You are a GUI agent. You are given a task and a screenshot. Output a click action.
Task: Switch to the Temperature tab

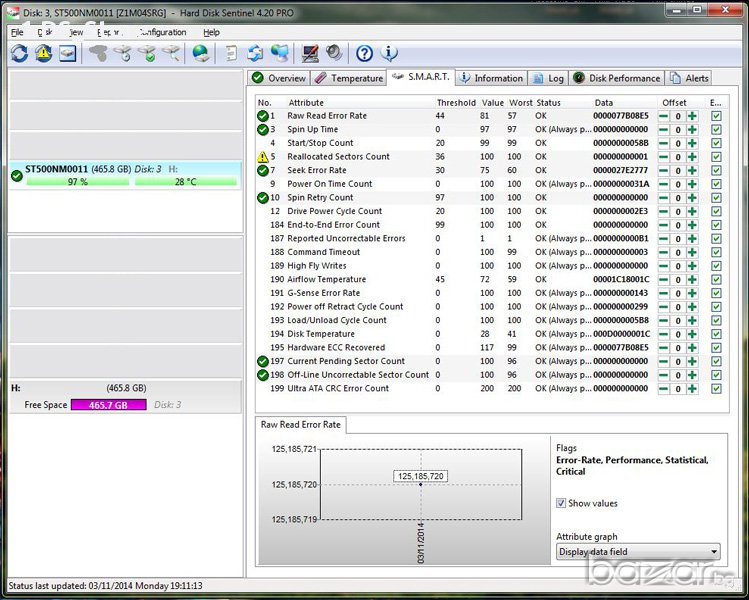coord(348,78)
